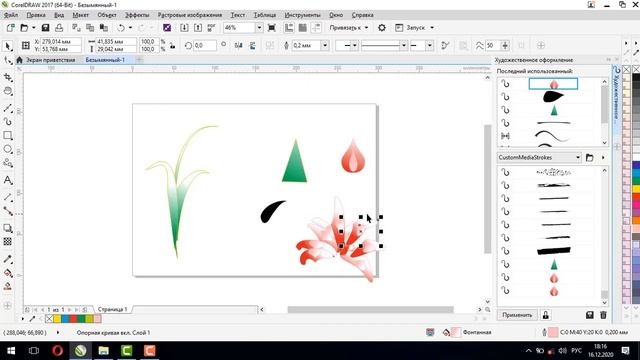Viewport: 640px width, 360px height.
Task: Save the document with floppy icon
Action: (x=45, y=28)
